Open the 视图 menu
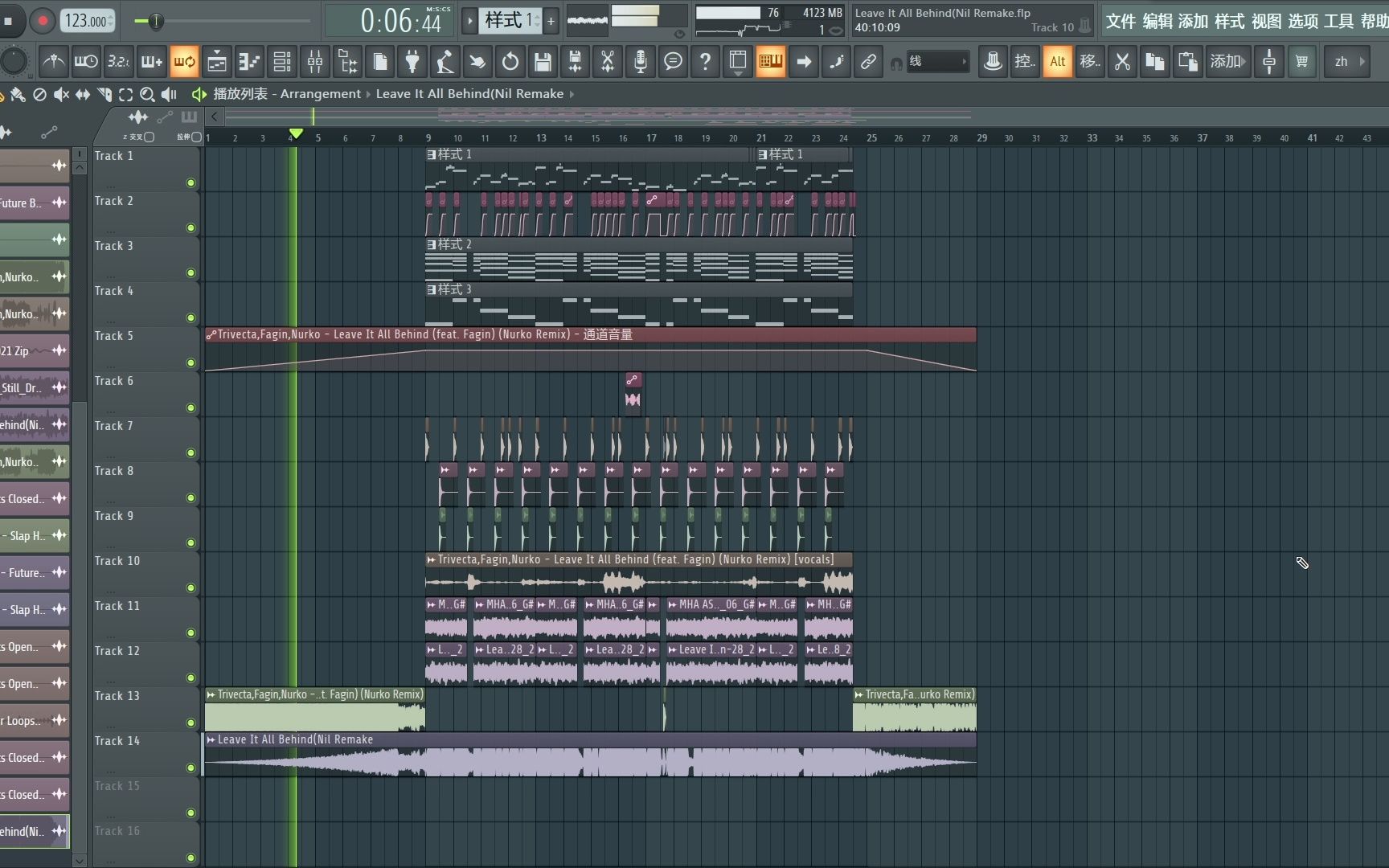This screenshot has width=1389, height=868. [x=1267, y=21]
